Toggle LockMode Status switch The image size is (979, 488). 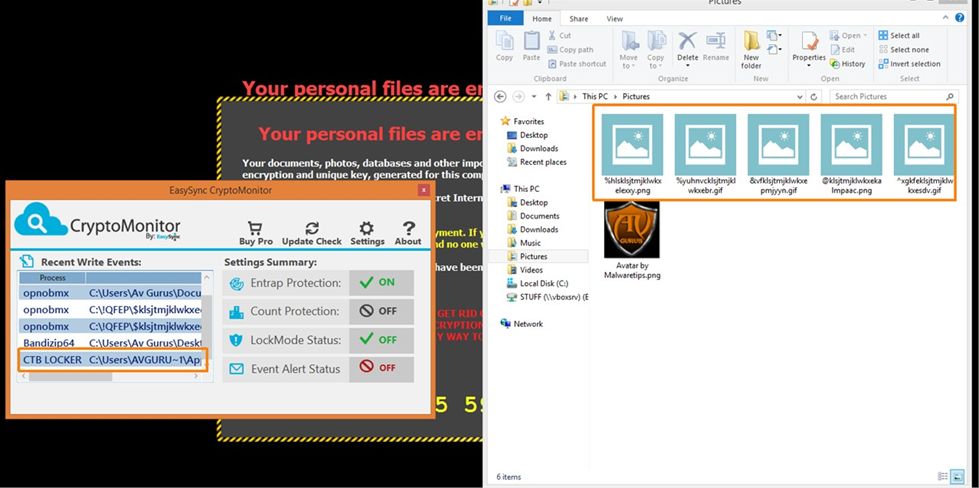381,340
